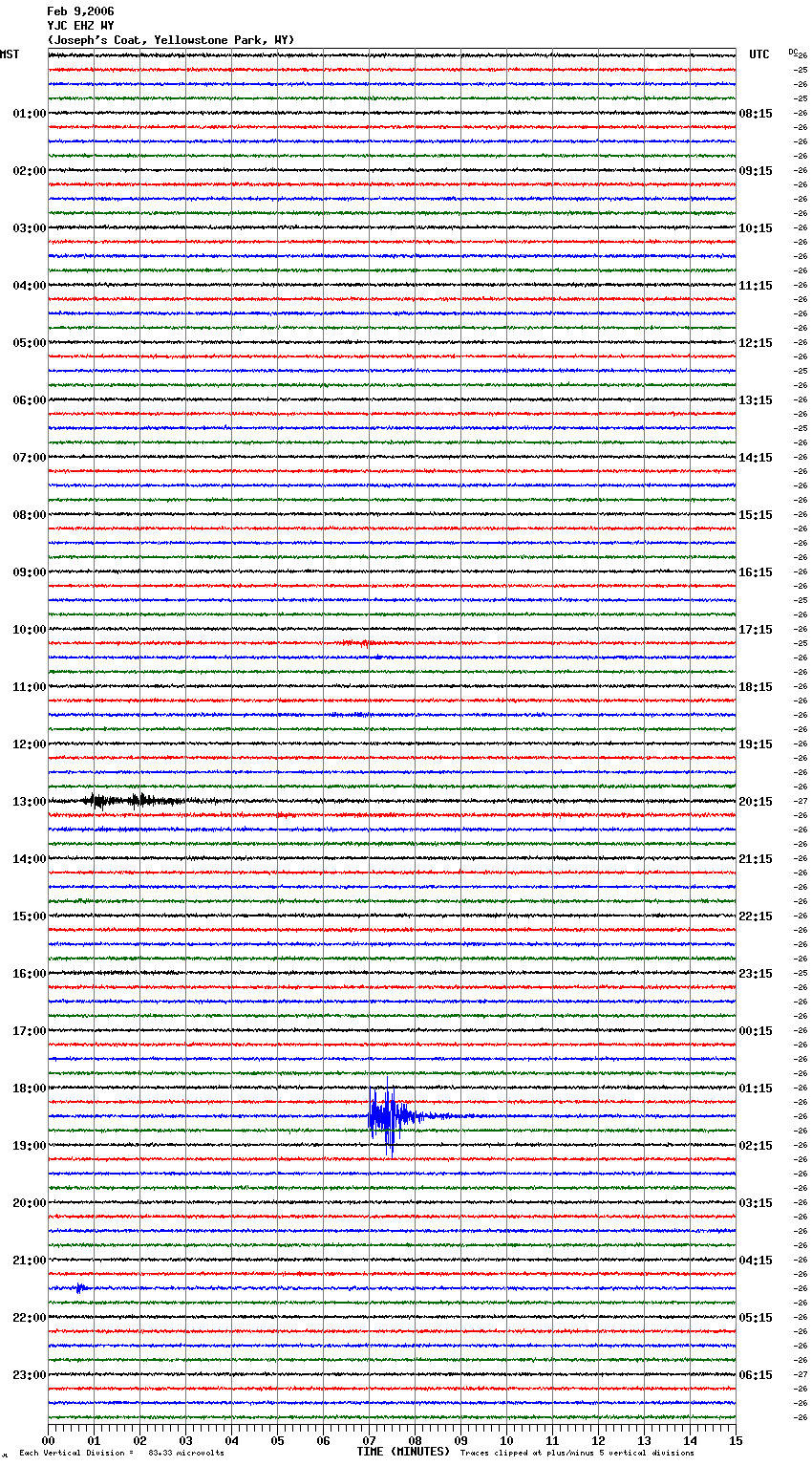Select the 09:00 MST time label
Screen dimensions: 812x1466
coord(30,572)
